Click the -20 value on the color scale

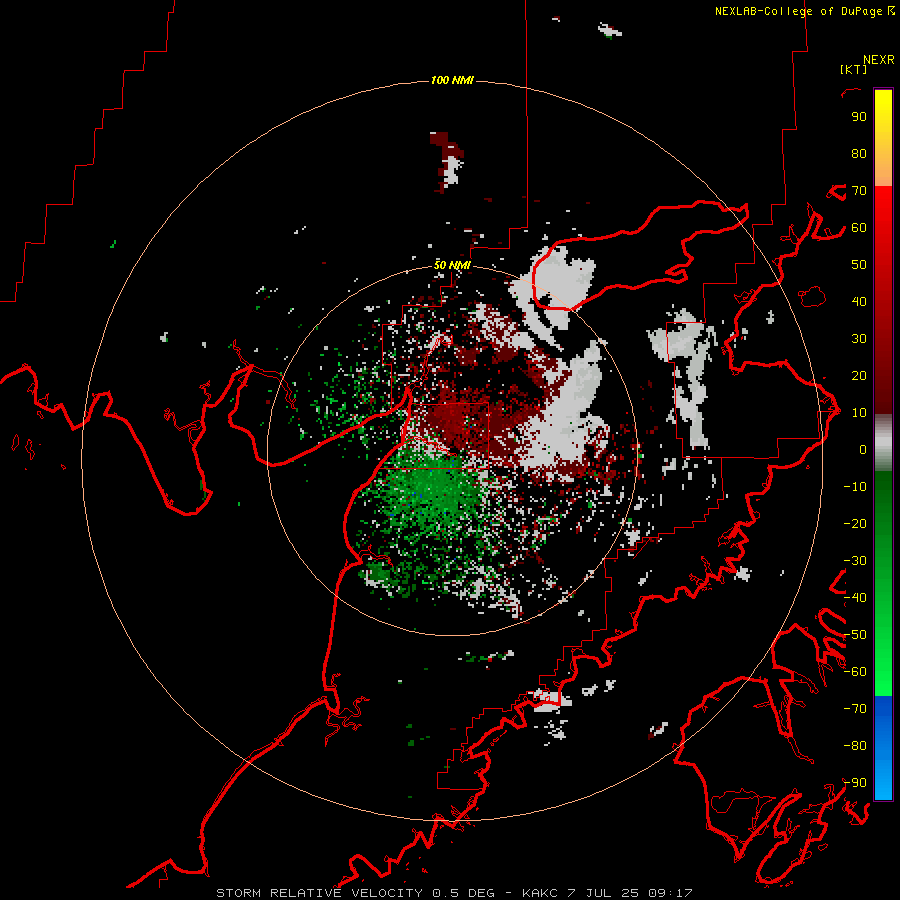tap(855, 523)
